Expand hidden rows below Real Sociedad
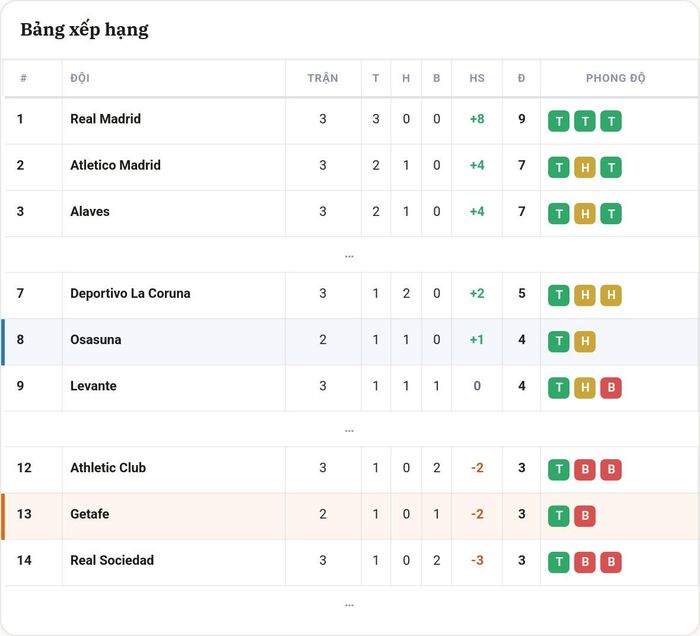This screenshot has width=700, height=636. pos(349,605)
